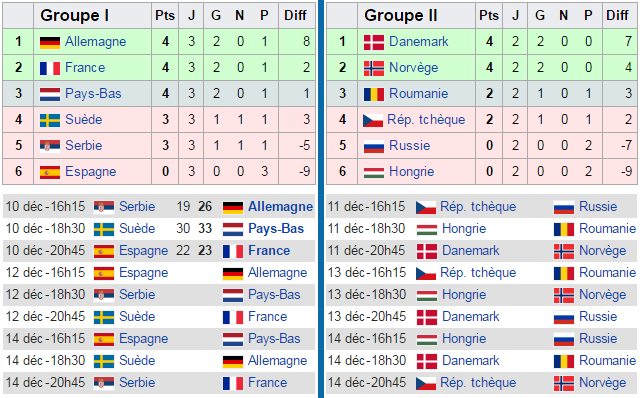This screenshot has height=398, width=640.
Task: Click Suède in the 10 déc 18h30 match
Action: [x=137, y=229]
